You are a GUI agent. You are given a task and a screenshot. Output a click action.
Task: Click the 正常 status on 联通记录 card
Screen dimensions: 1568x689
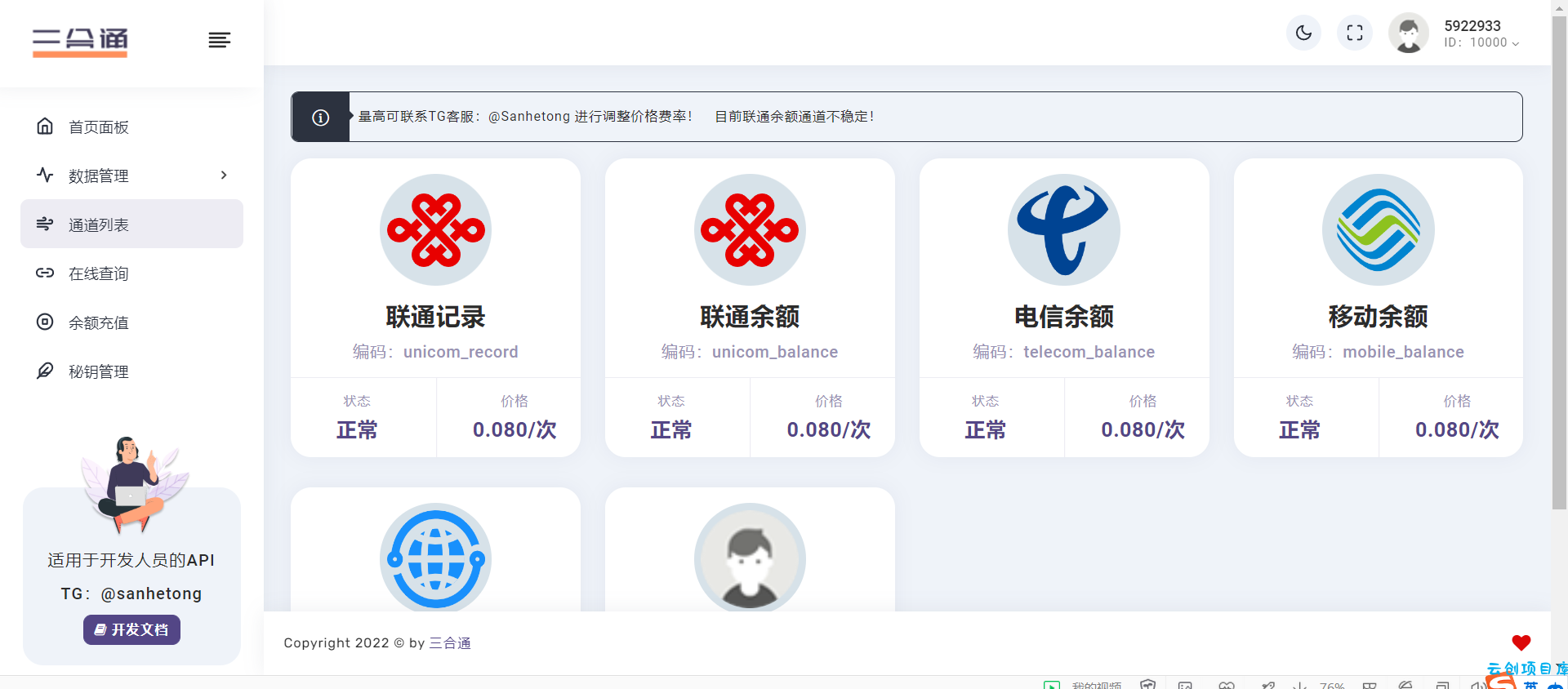pyautogui.click(x=357, y=430)
